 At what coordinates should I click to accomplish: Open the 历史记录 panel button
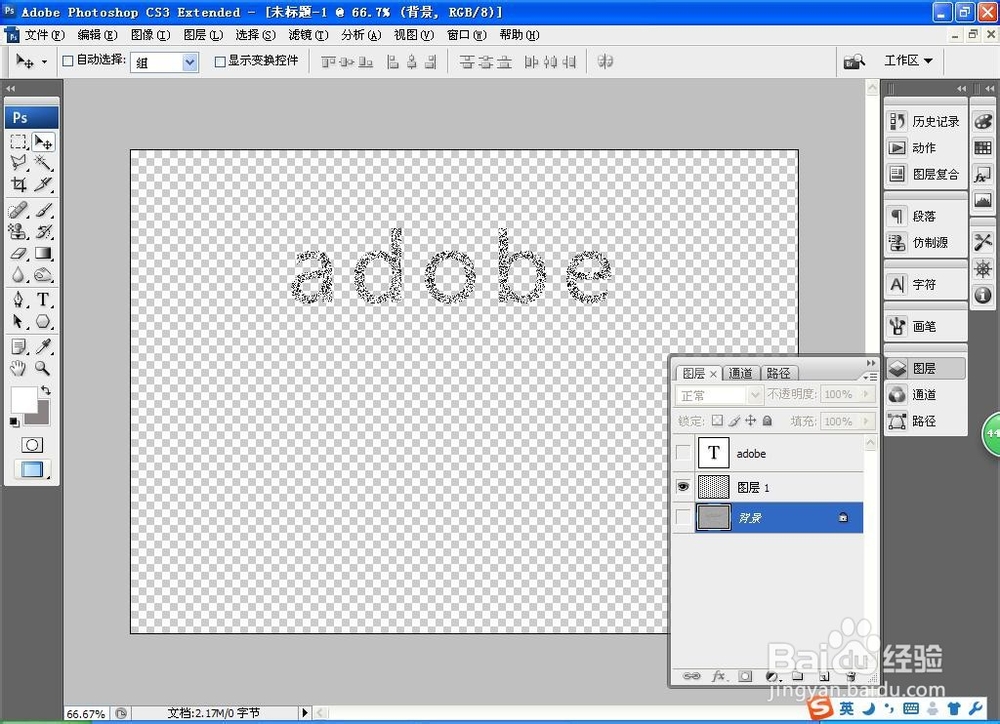(925, 121)
